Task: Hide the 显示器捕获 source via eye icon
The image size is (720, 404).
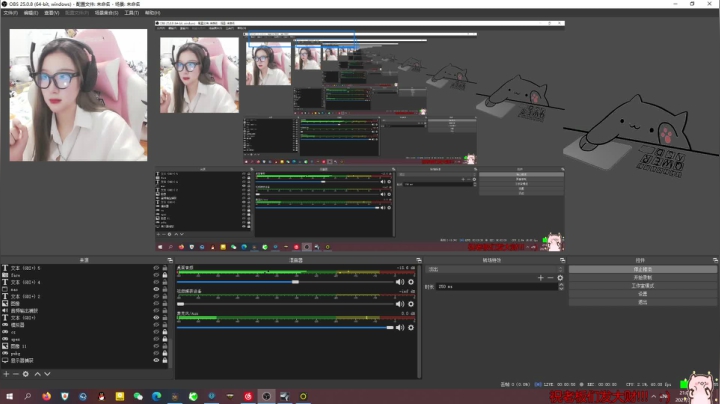Action: point(156,360)
